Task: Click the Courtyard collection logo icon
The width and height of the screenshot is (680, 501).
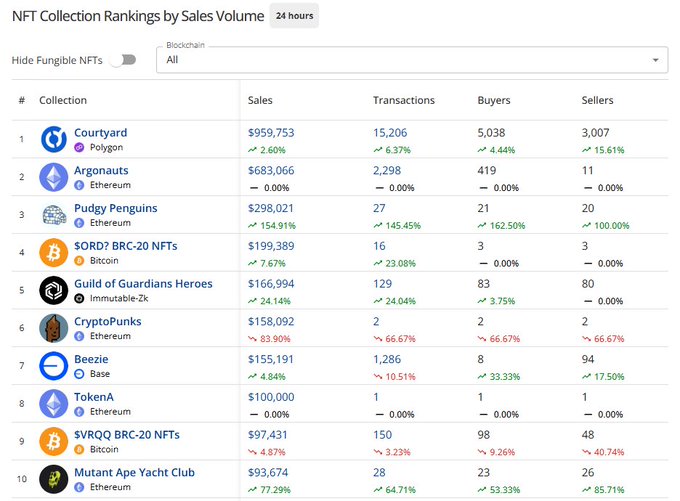Action: click(54, 139)
